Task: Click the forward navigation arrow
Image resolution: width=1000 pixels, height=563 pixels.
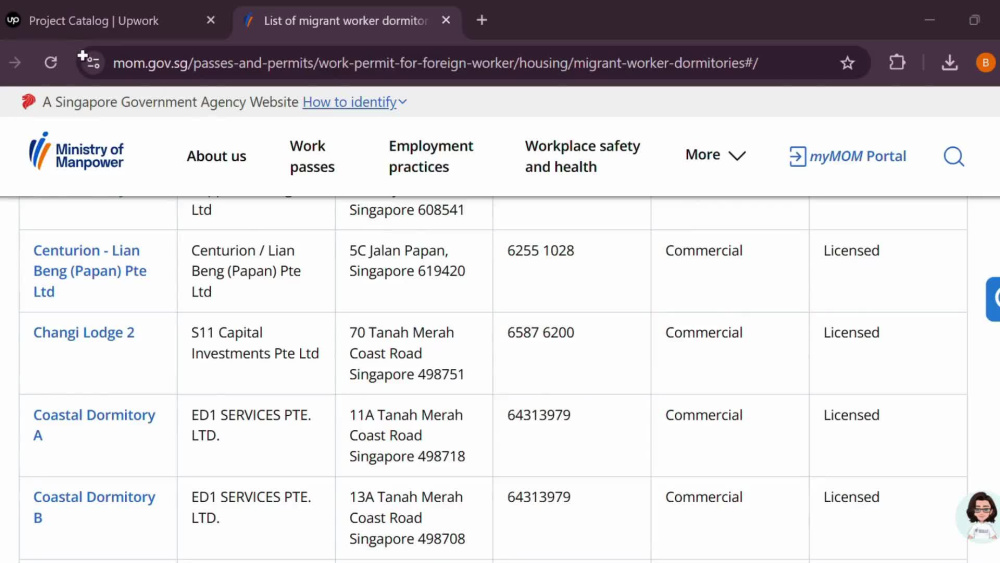Action: [15, 62]
